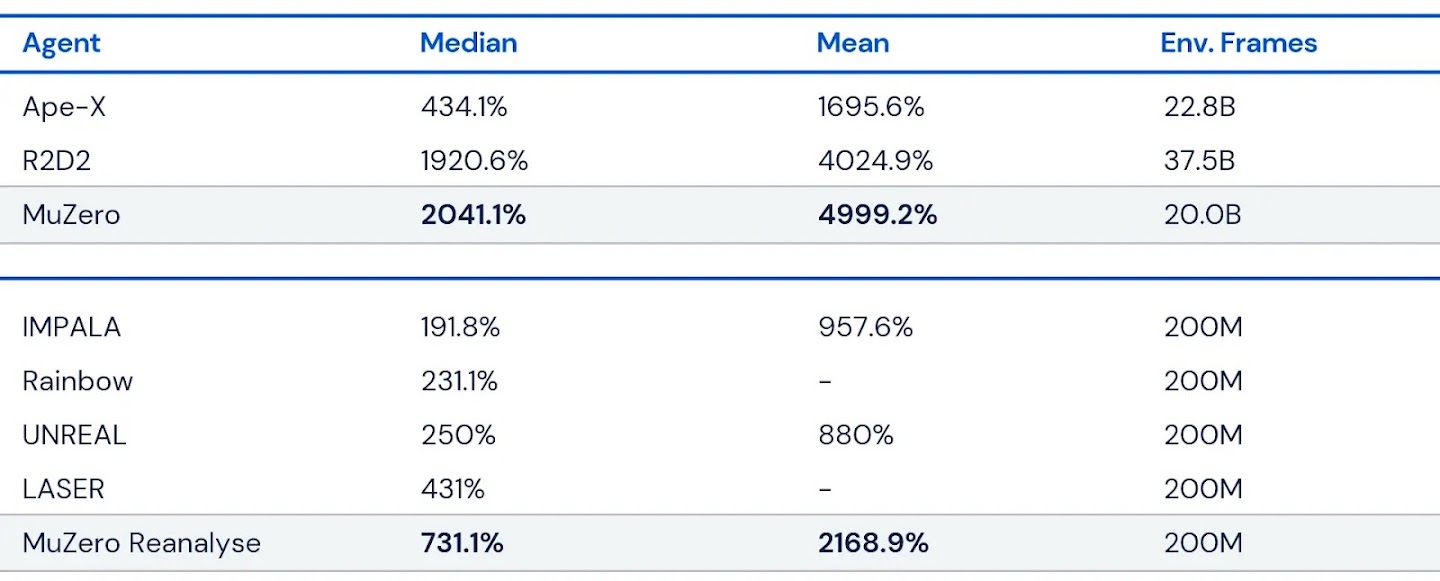Click the LASER agent name

[63, 489]
